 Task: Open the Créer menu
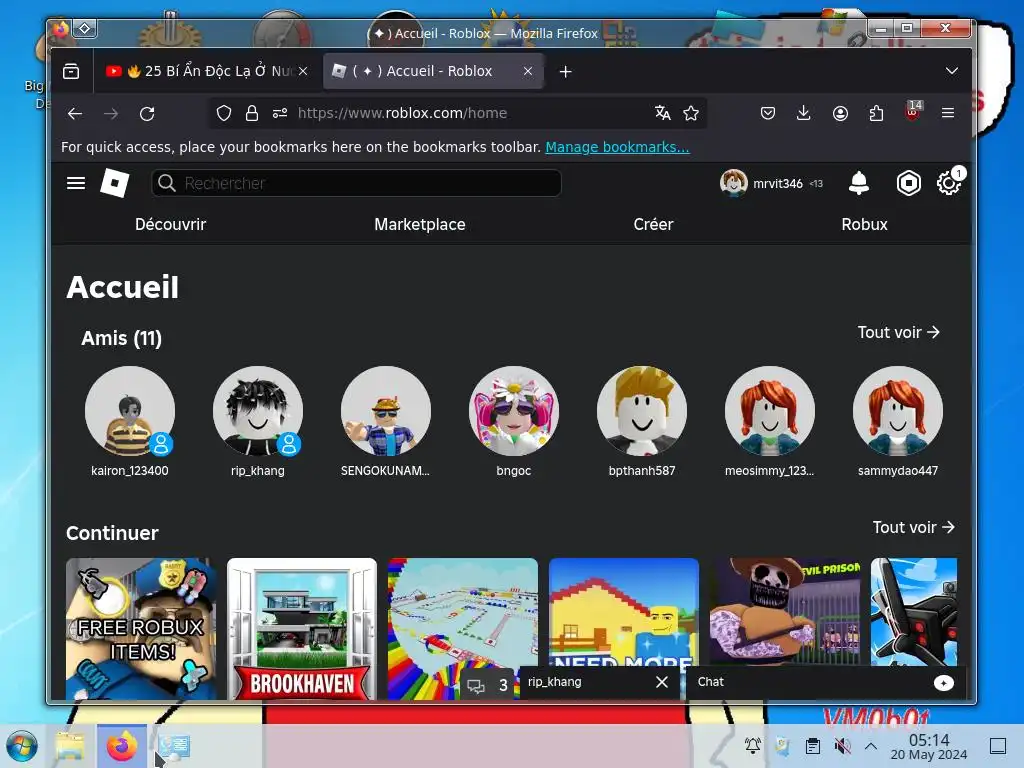[x=653, y=225]
